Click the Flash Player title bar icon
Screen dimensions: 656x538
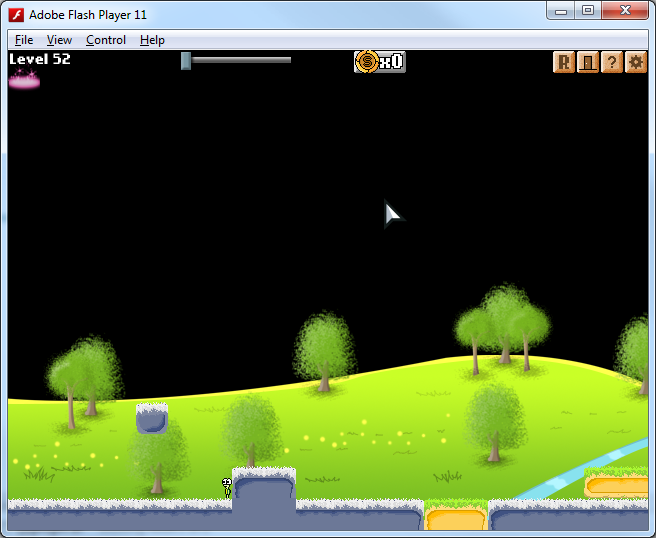(x=17, y=14)
